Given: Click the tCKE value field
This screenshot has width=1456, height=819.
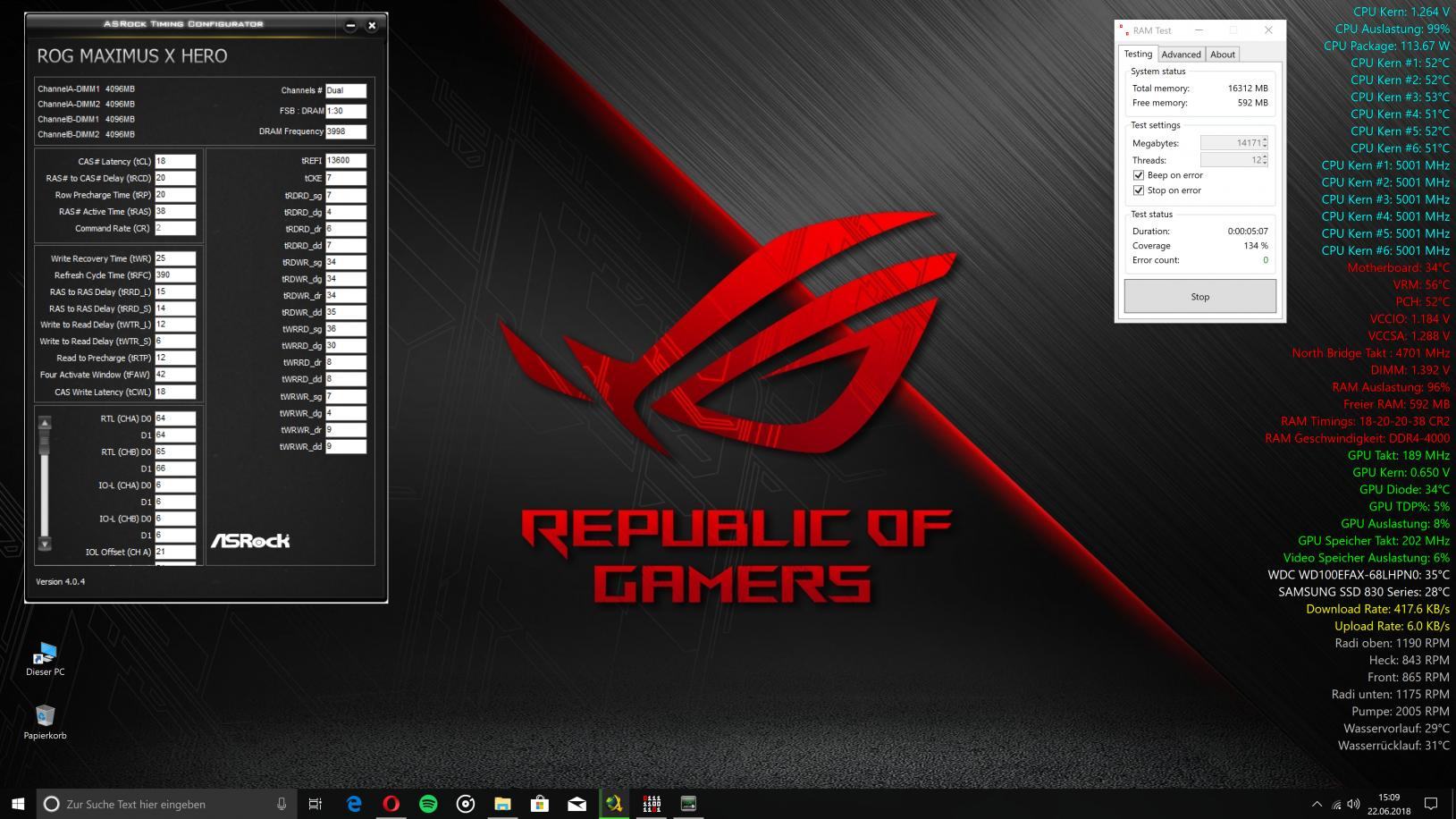Looking at the screenshot, I should [346, 178].
